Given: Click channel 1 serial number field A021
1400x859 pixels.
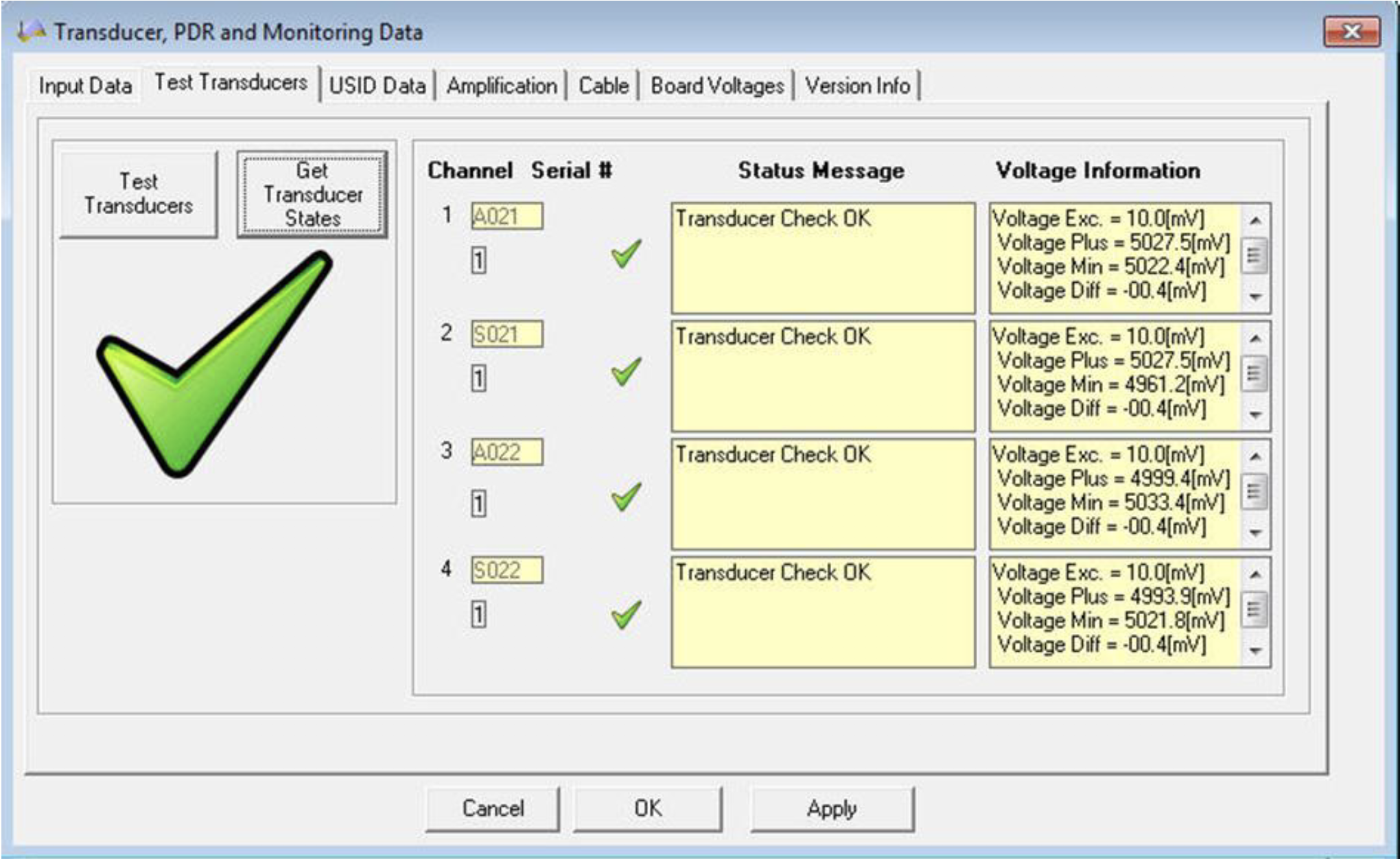Looking at the screenshot, I should click(x=506, y=217).
